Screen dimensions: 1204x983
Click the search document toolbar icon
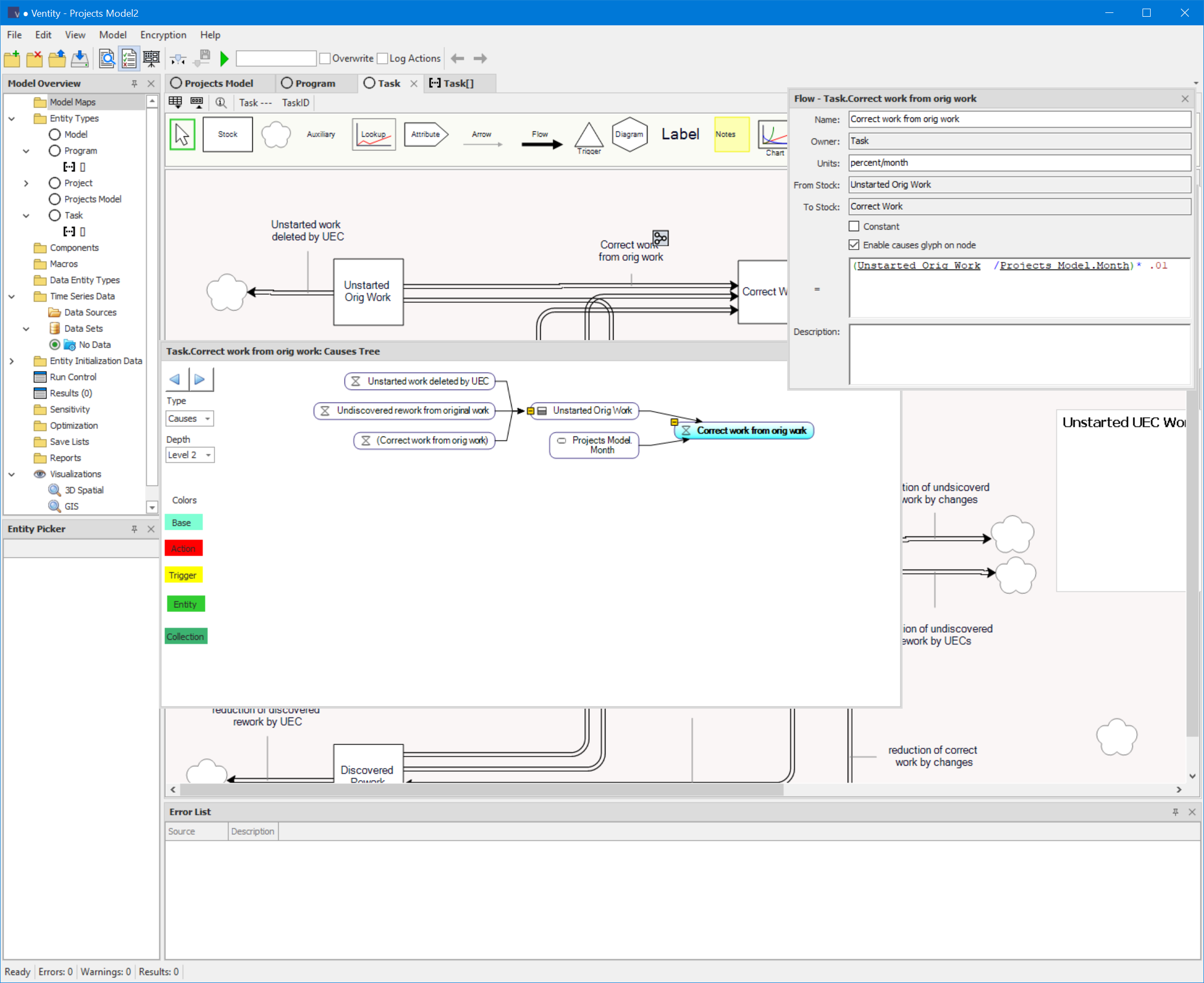coord(107,58)
